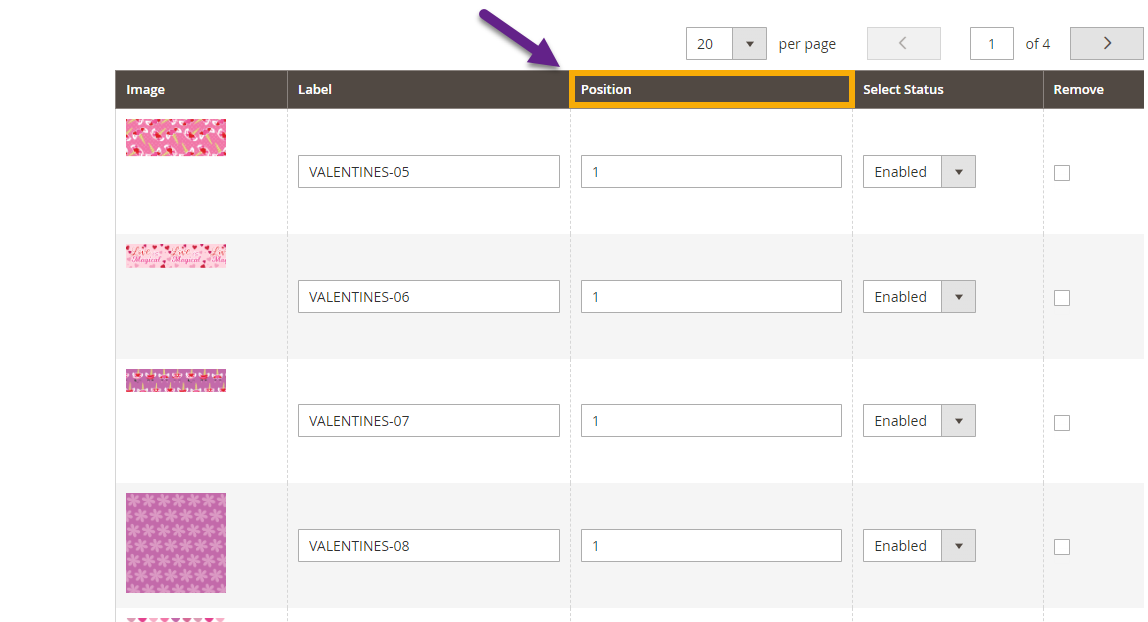Open the per page dropdown showing 20
Image resolution: width=1148 pixels, height=622 pixels.
click(751, 43)
